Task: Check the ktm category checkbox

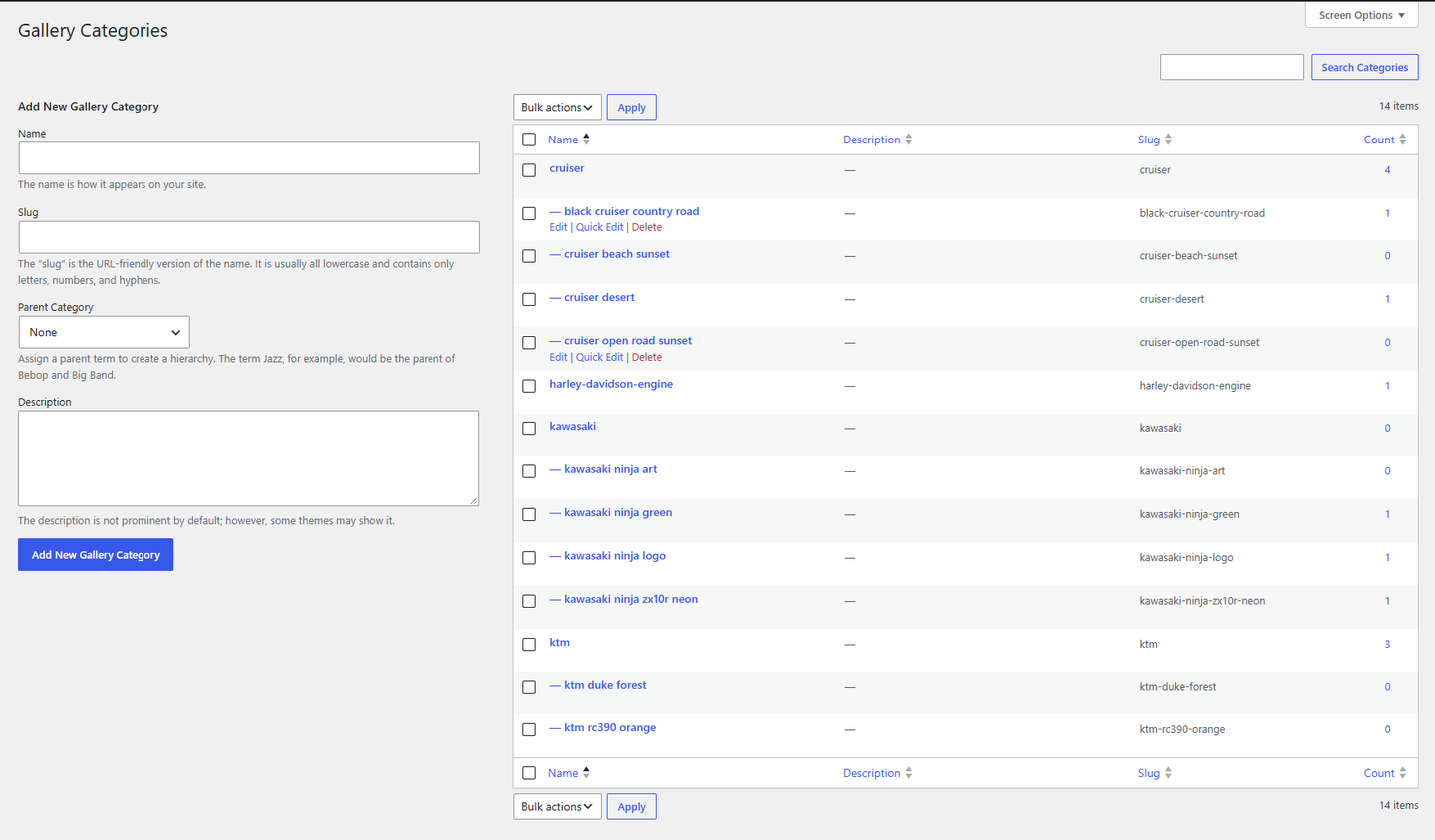Action: coord(529,644)
